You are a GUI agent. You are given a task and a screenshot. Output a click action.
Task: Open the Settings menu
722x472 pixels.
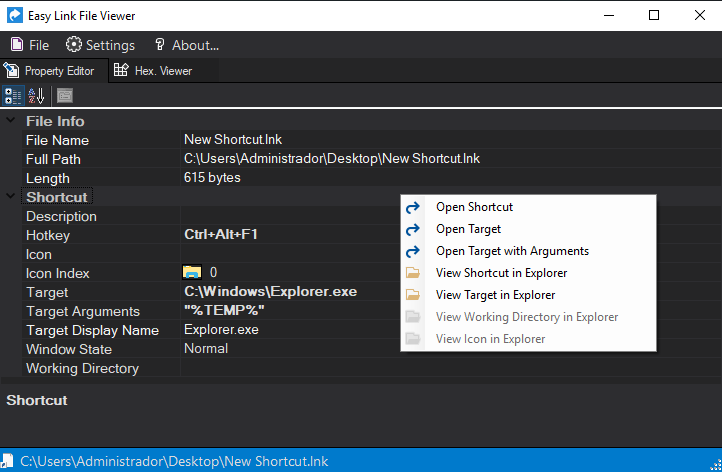[100, 45]
